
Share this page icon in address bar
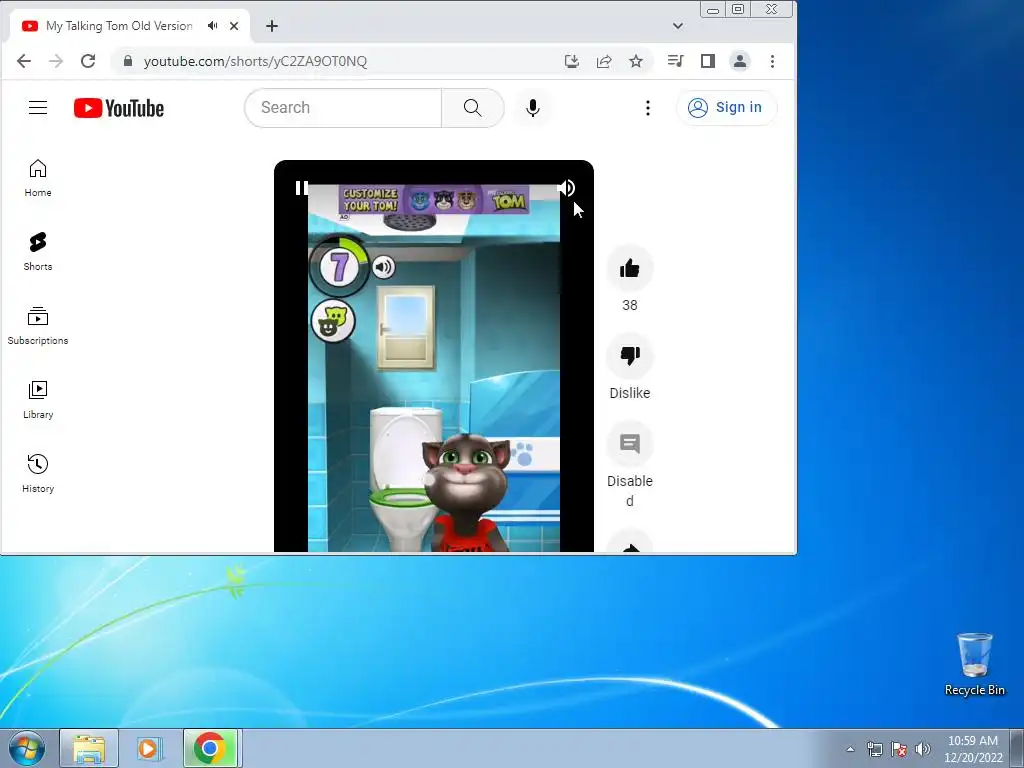click(604, 61)
